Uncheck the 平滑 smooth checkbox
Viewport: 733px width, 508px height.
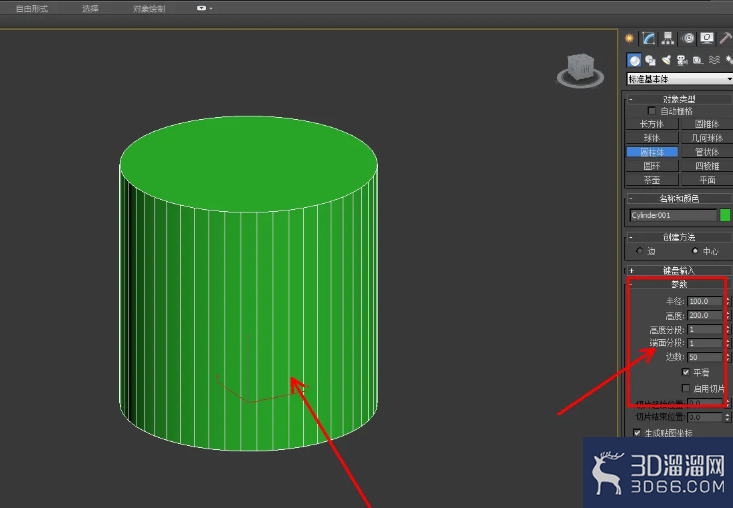tap(685, 372)
